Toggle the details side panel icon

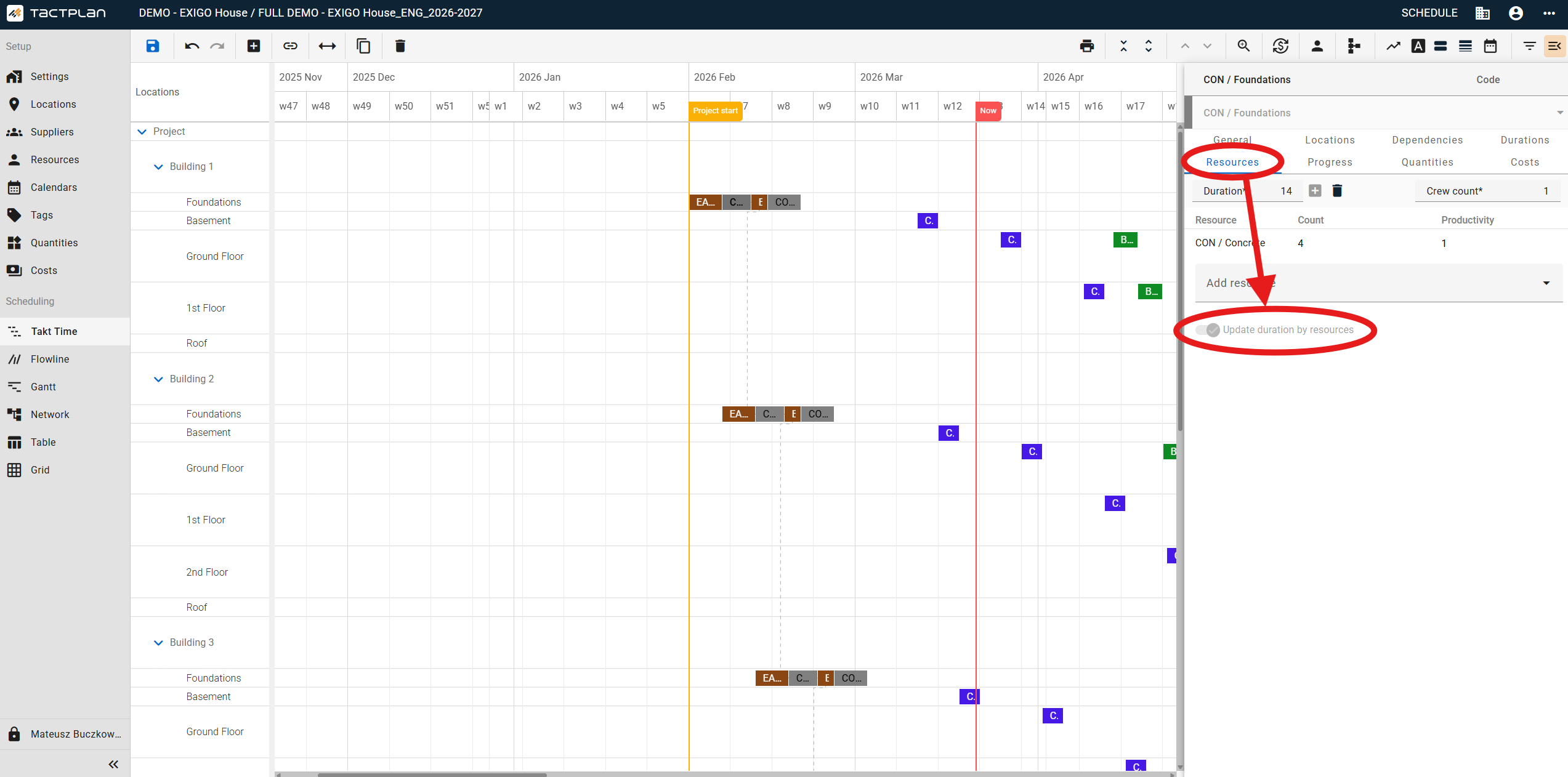coord(1554,46)
